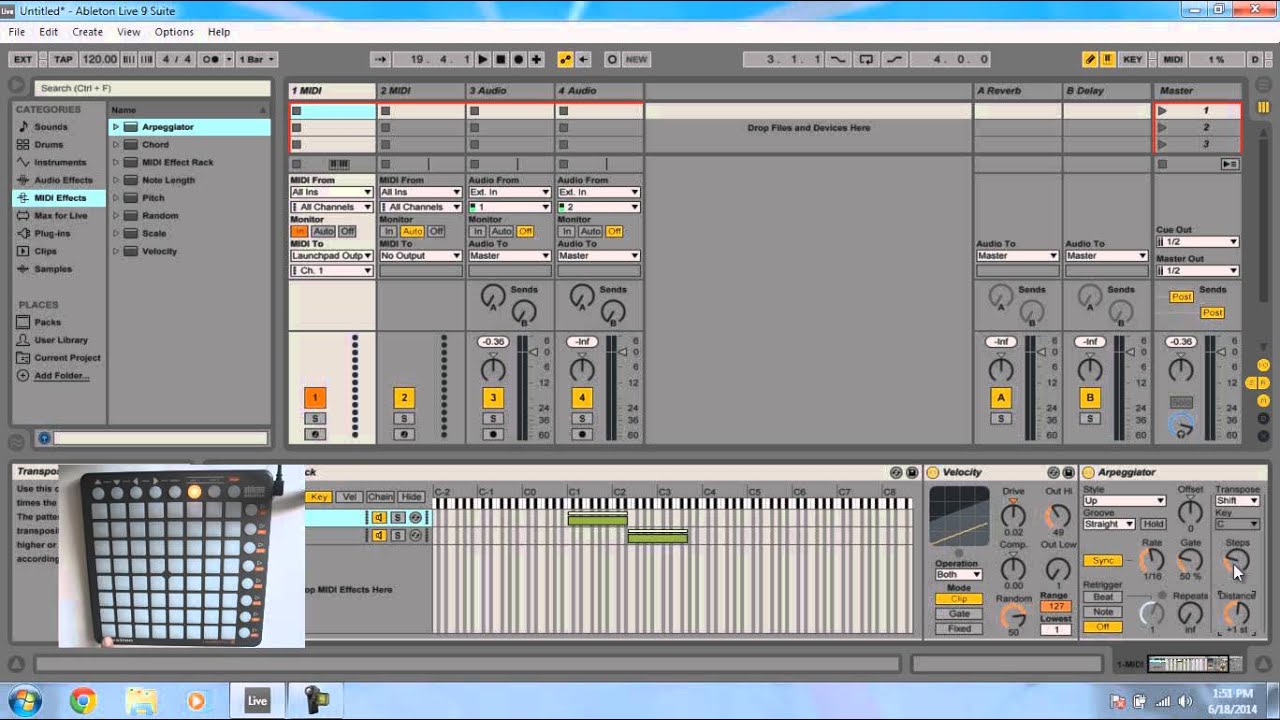The width and height of the screenshot is (1280, 720).
Task: Toggle Arpeggiator Sync button
Action: tap(1102, 561)
